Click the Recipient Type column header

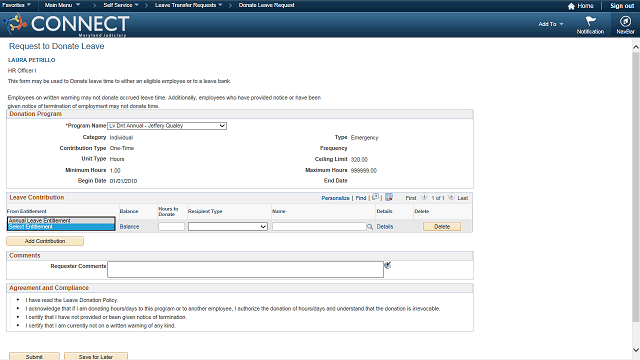[x=205, y=211]
